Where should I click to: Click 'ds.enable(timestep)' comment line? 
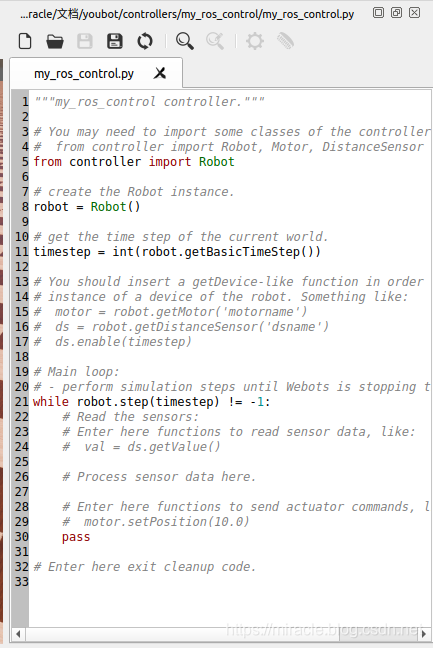112,342
